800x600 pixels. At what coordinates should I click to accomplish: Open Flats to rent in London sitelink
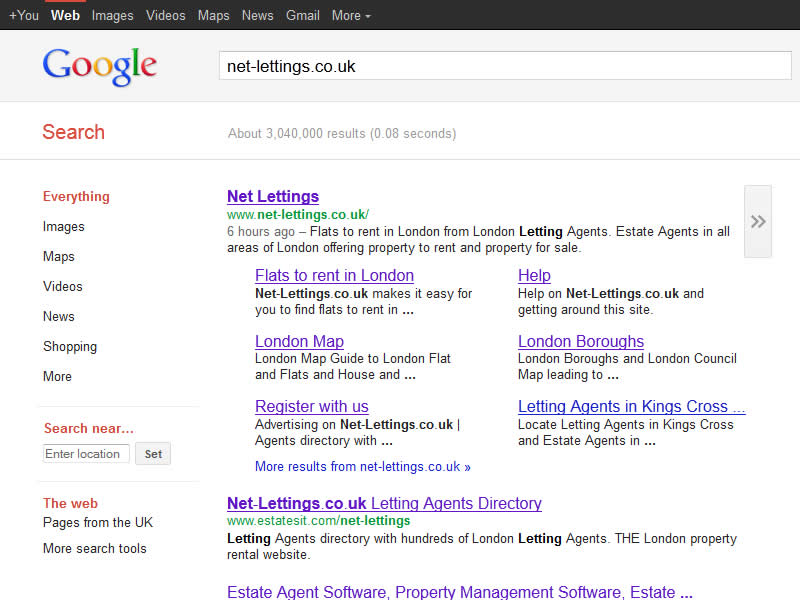(x=334, y=276)
